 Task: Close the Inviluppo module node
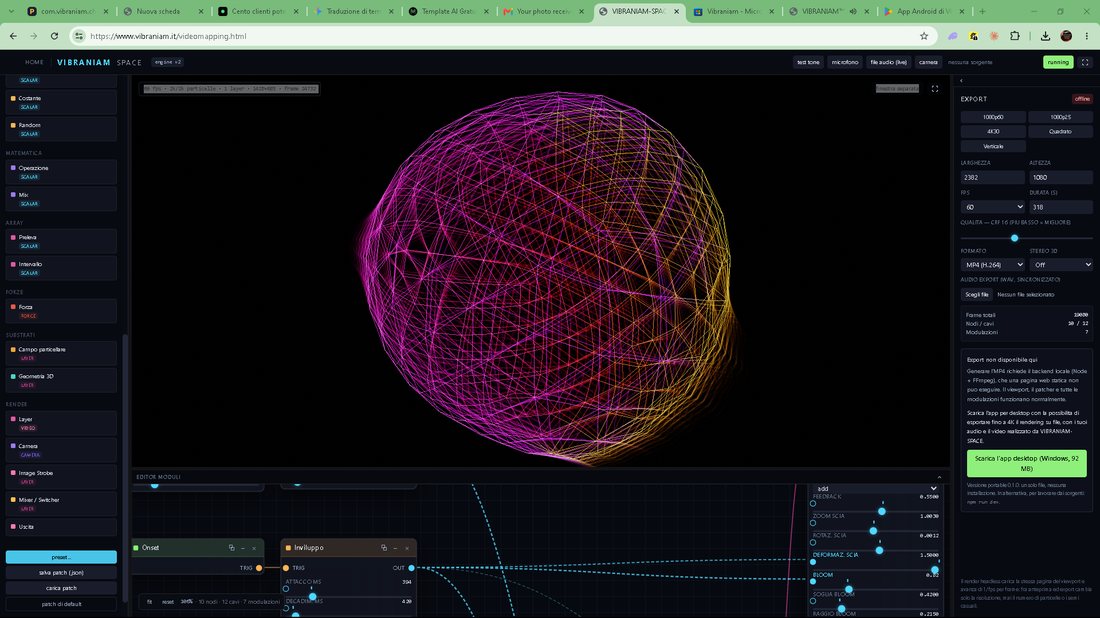[x=407, y=548]
